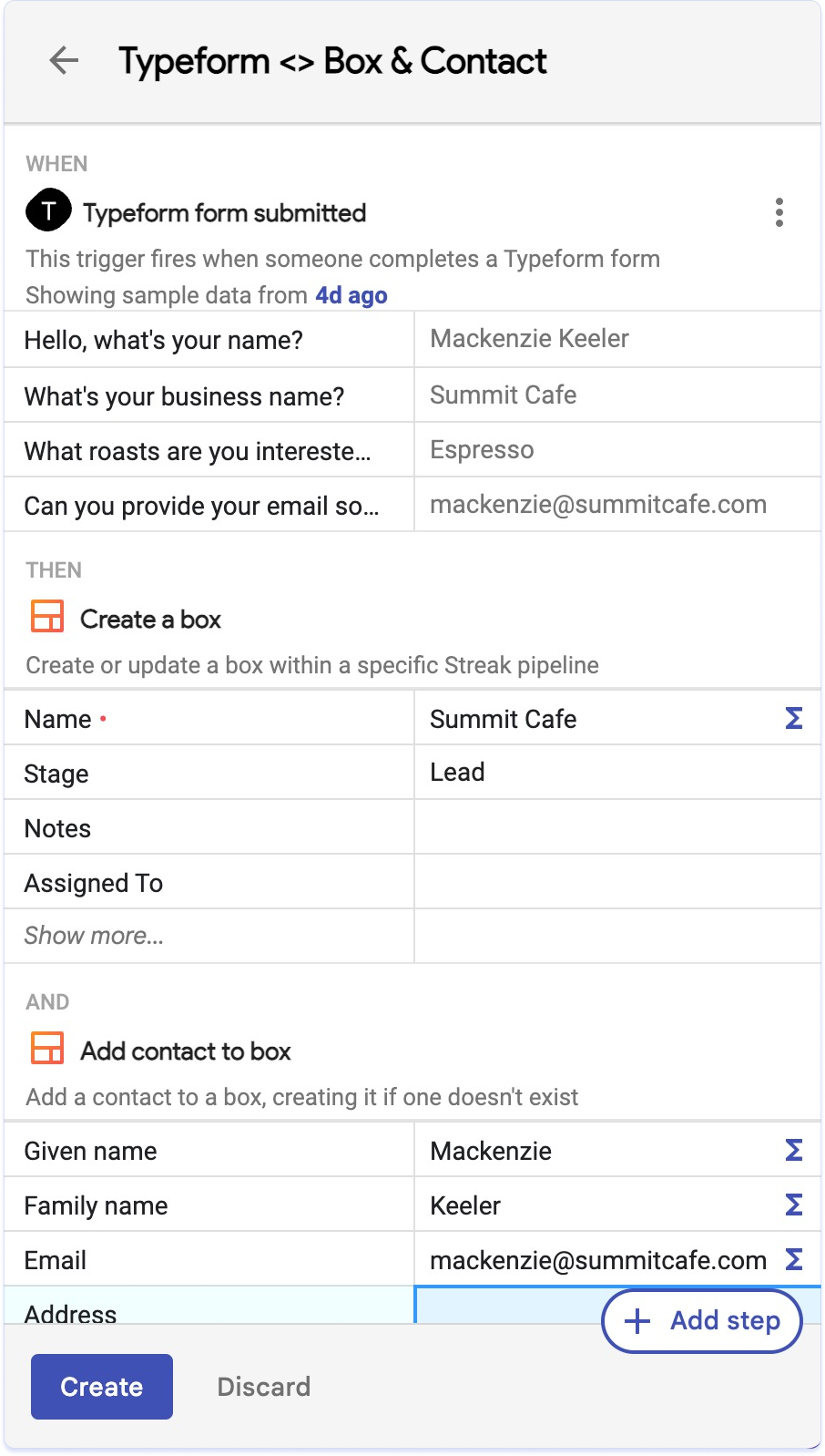Edit Email value mackenzie@summitcafe.com in contact step
This screenshot has height=1456, width=825.
click(x=597, y=1260)
